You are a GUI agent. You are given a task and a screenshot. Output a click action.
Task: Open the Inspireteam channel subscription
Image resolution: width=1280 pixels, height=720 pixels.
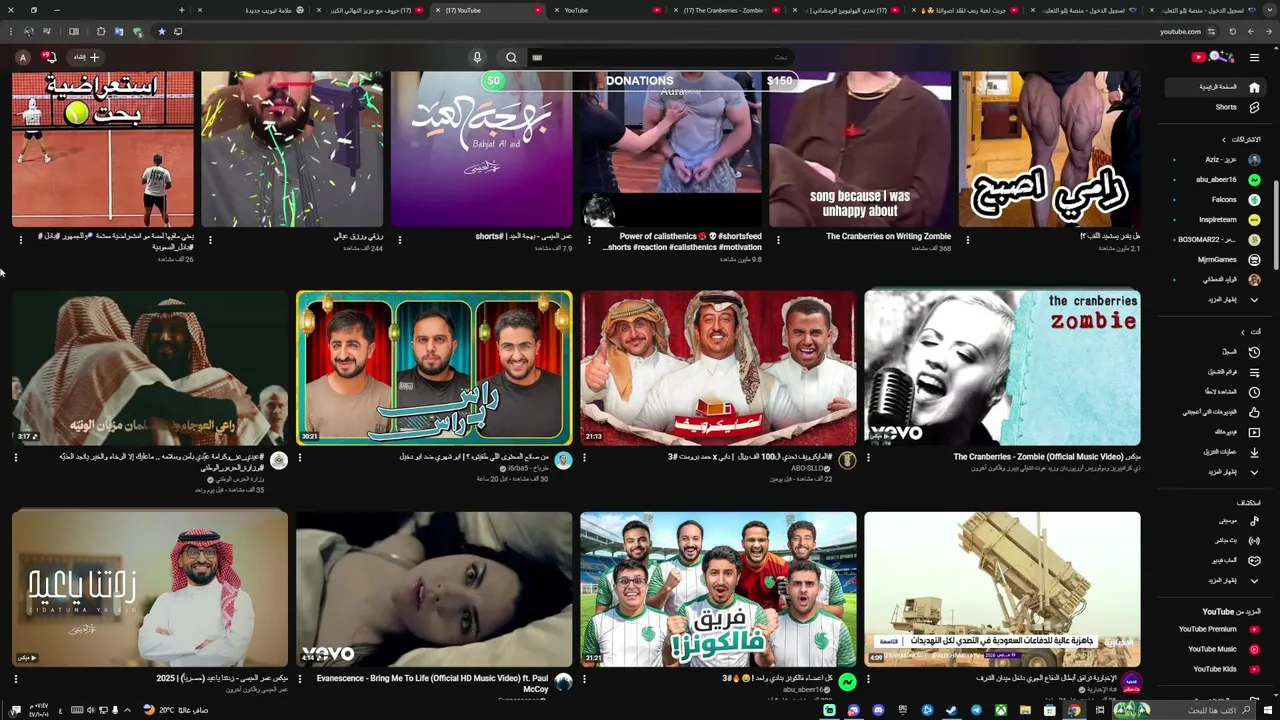point(1216,219)
